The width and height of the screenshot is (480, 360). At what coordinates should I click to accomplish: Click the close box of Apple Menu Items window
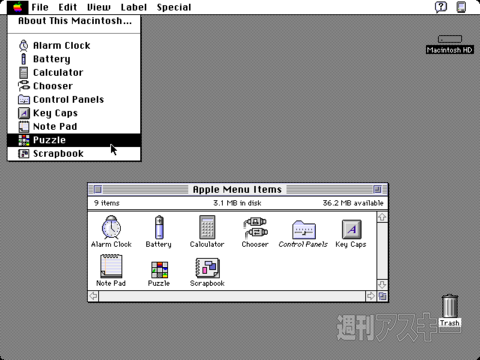pos(98,189)
